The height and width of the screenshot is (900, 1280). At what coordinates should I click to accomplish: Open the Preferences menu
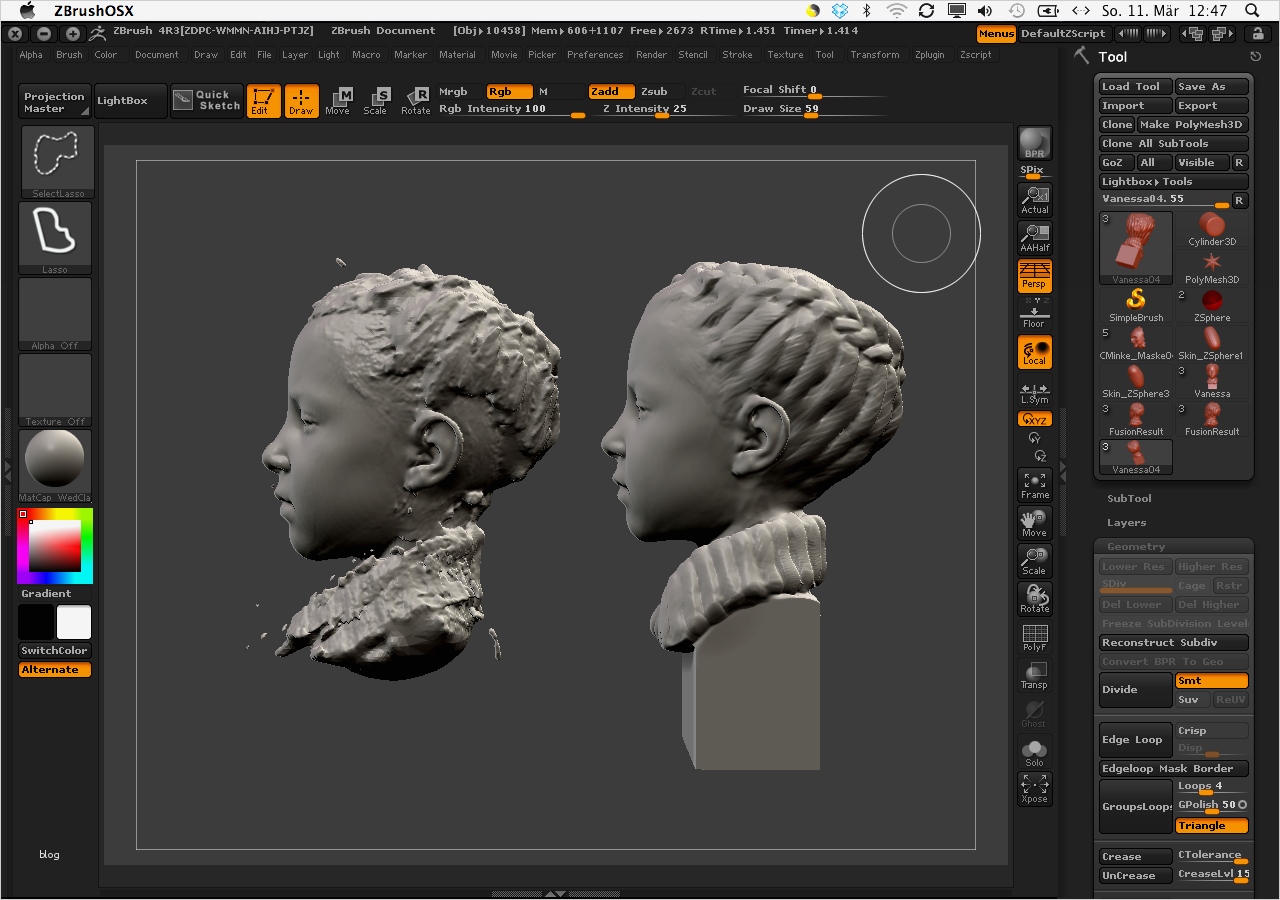tap(594, 55)
